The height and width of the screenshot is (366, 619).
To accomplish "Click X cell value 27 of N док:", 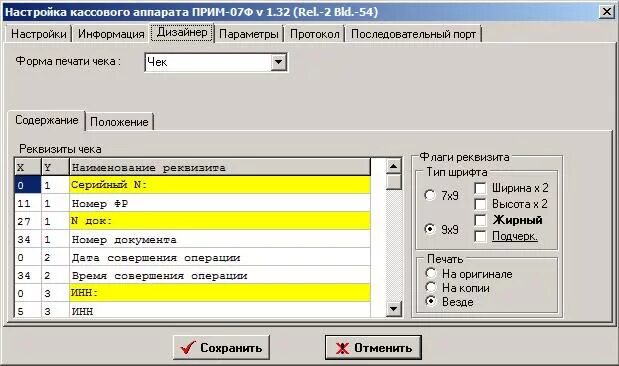I will 28,221.
